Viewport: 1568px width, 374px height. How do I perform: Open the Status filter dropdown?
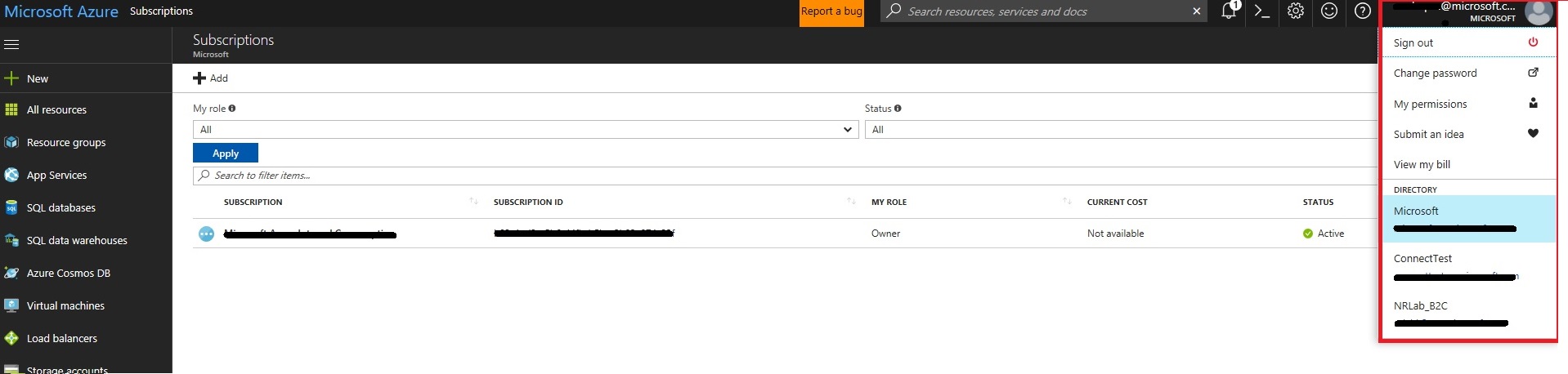tap(1122, 130)
